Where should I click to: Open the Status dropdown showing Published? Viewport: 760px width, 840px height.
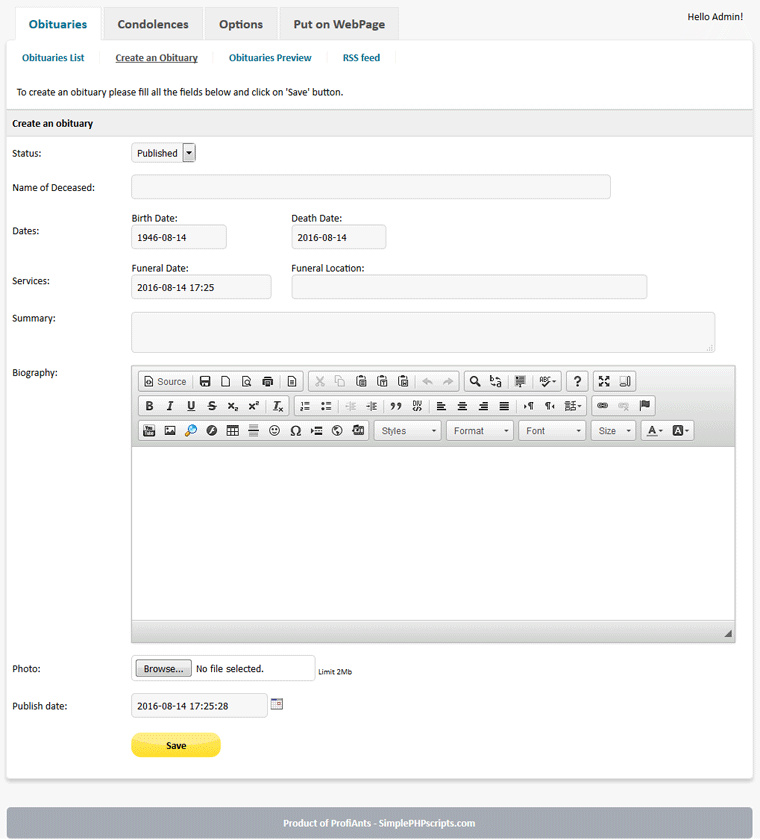coord(188,152)
